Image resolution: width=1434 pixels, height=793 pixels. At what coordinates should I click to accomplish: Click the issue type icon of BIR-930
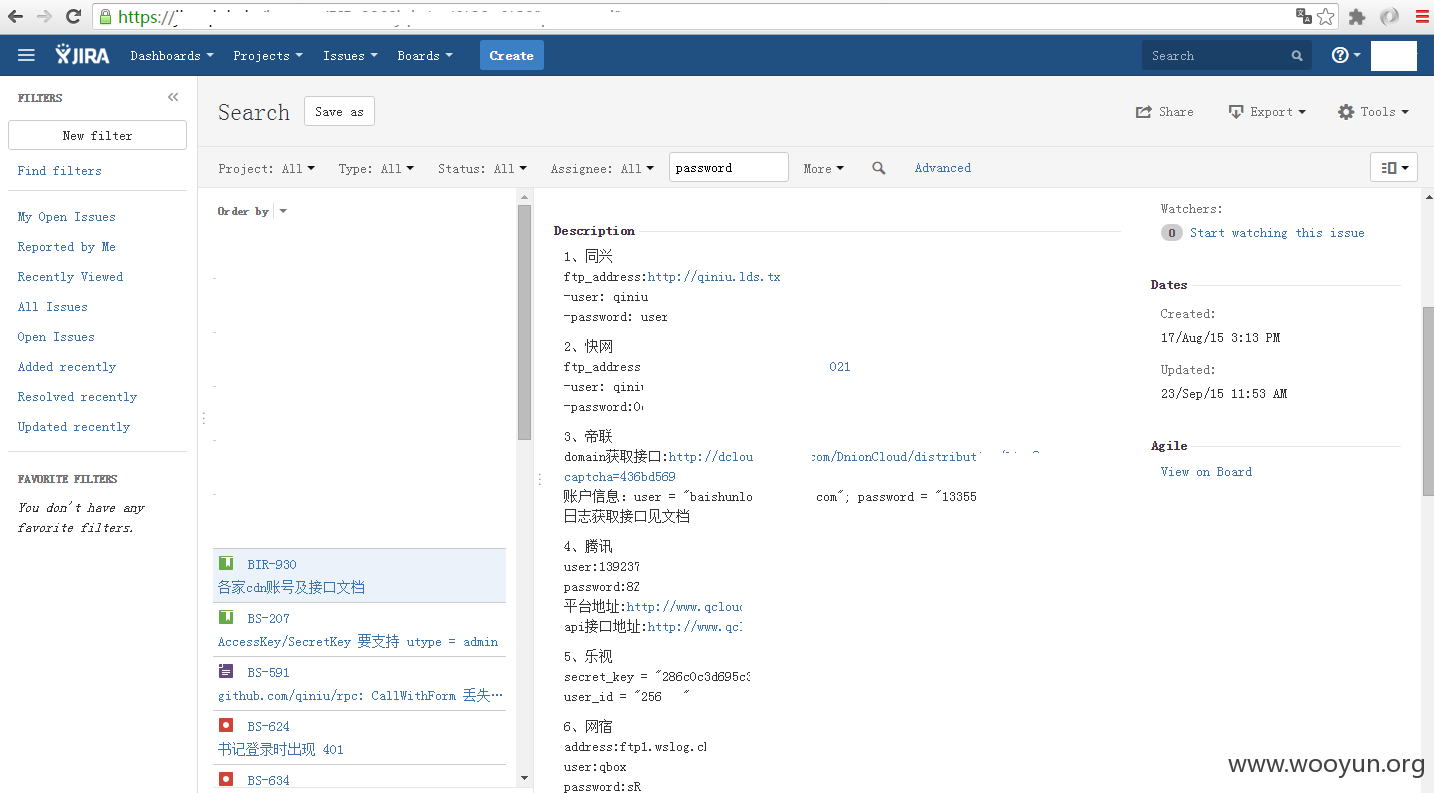(226, 563)
